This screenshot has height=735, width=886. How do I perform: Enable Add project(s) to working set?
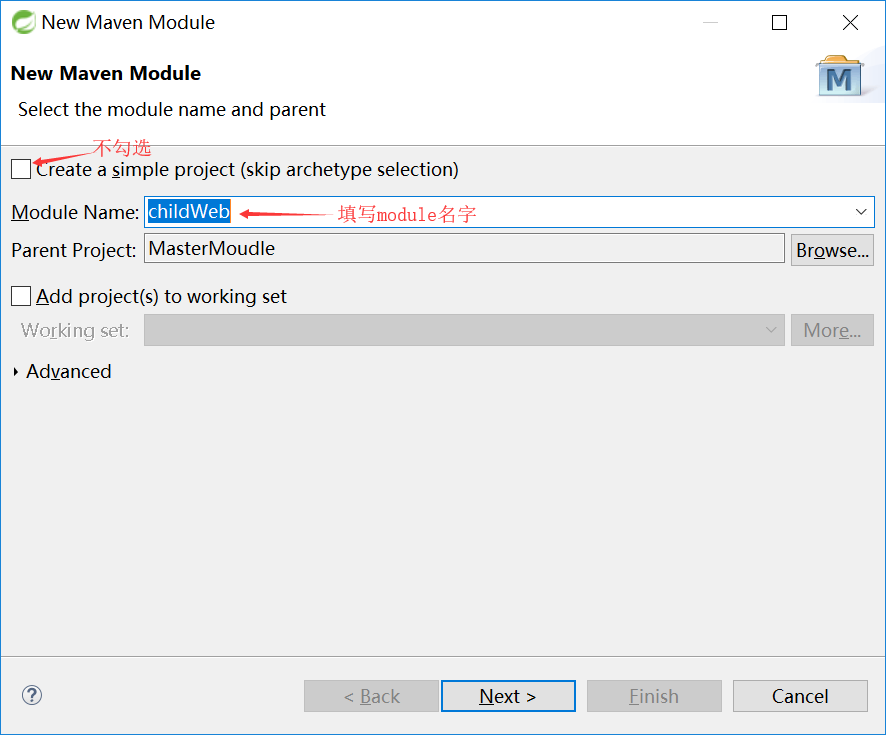pyautogui.click(x=21, y=296)
